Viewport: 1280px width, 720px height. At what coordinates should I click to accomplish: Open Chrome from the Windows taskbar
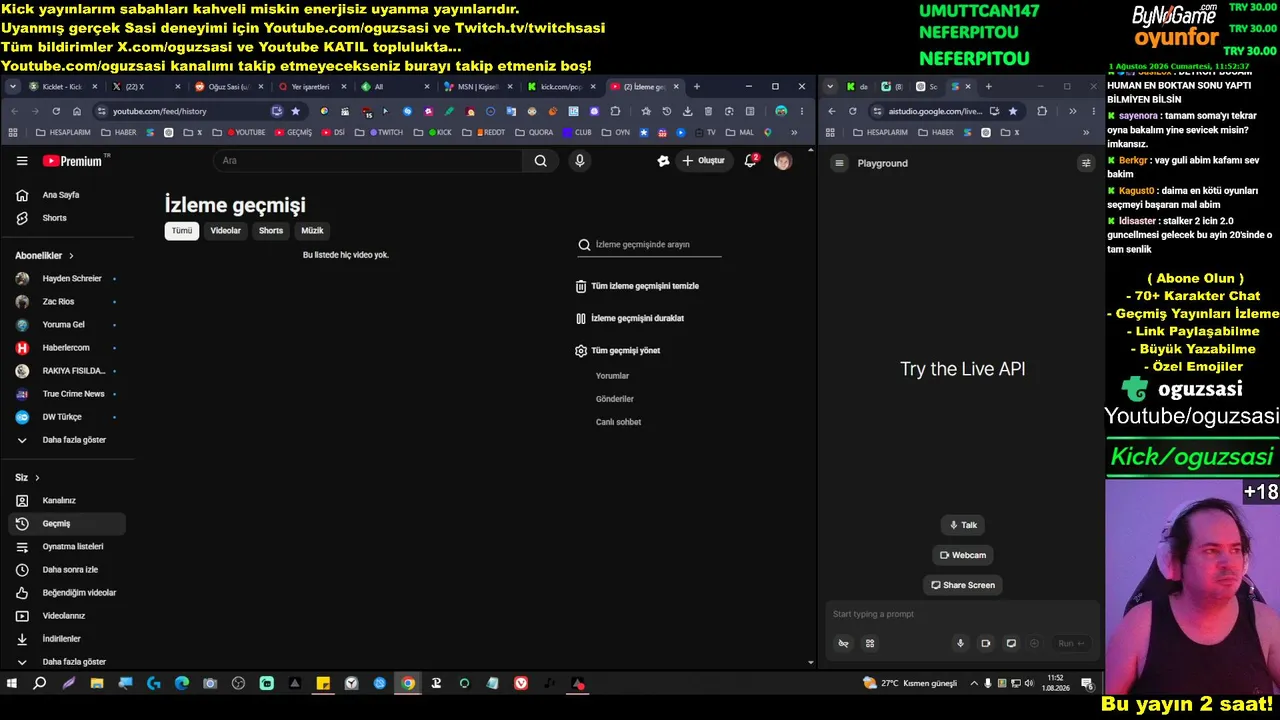408,684
